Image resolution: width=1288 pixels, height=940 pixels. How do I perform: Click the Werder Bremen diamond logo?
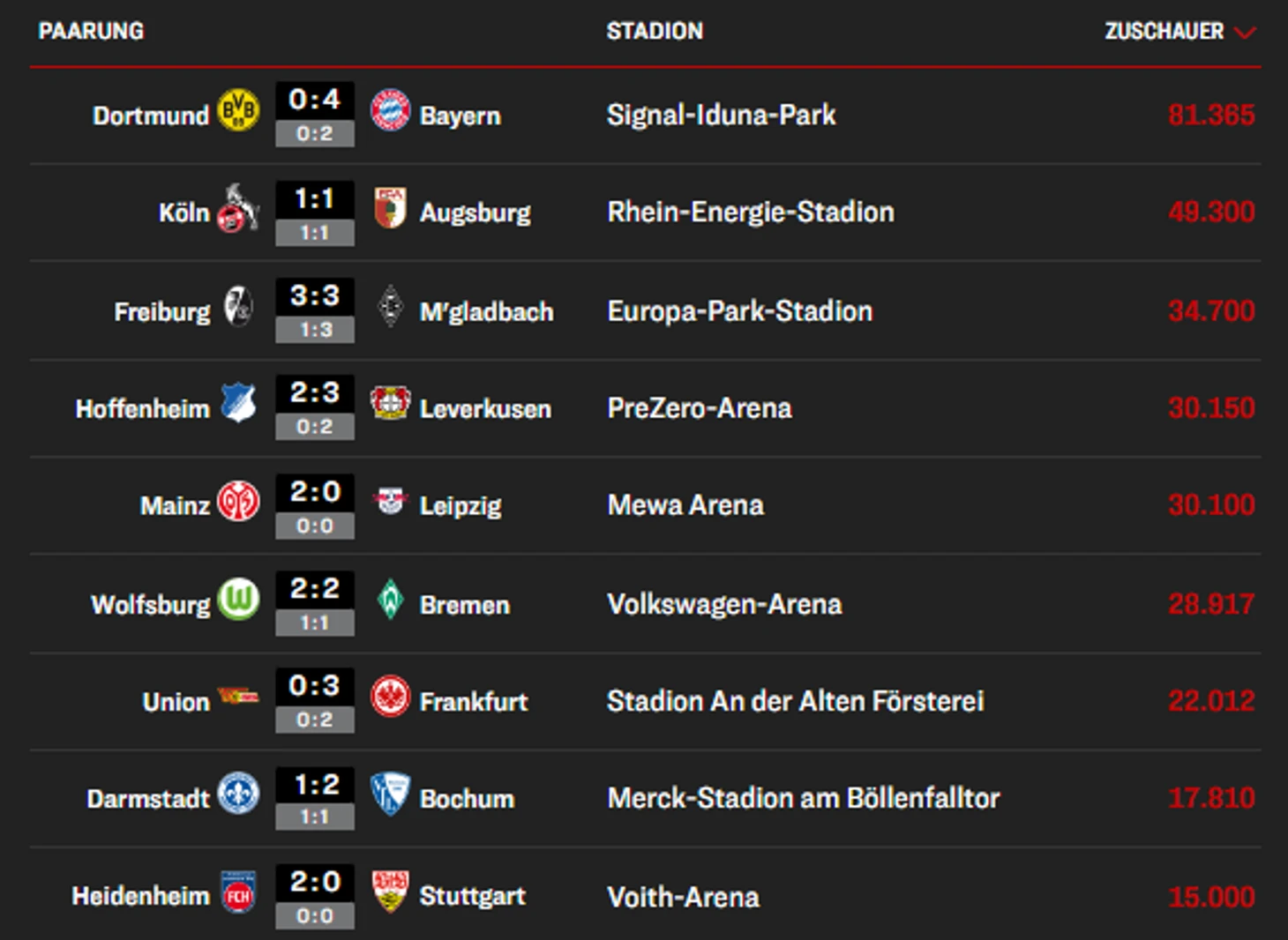click(390, 600)
